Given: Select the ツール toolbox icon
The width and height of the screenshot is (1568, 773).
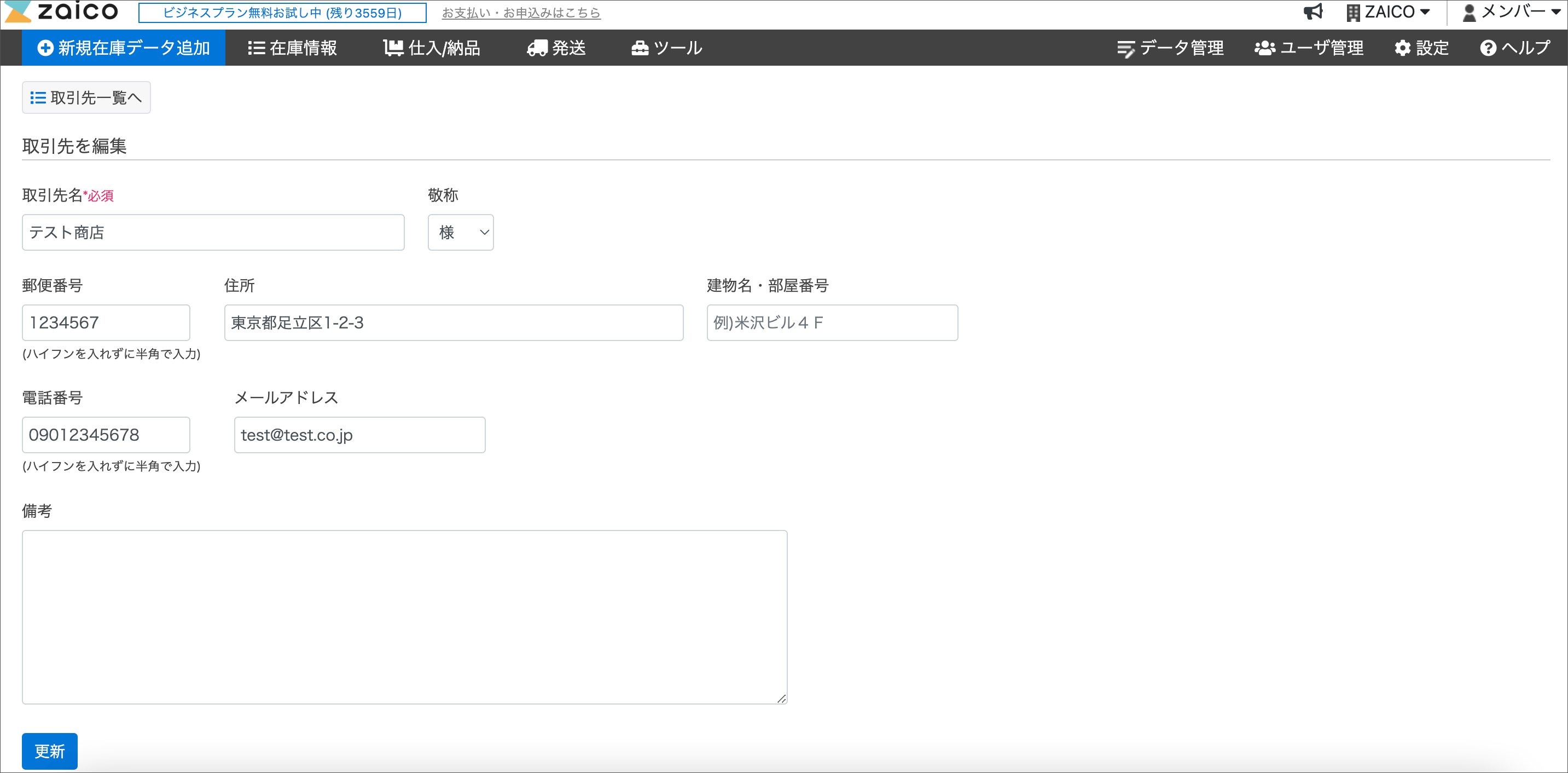Looking at the screenshot, I should tap(640, 48).
